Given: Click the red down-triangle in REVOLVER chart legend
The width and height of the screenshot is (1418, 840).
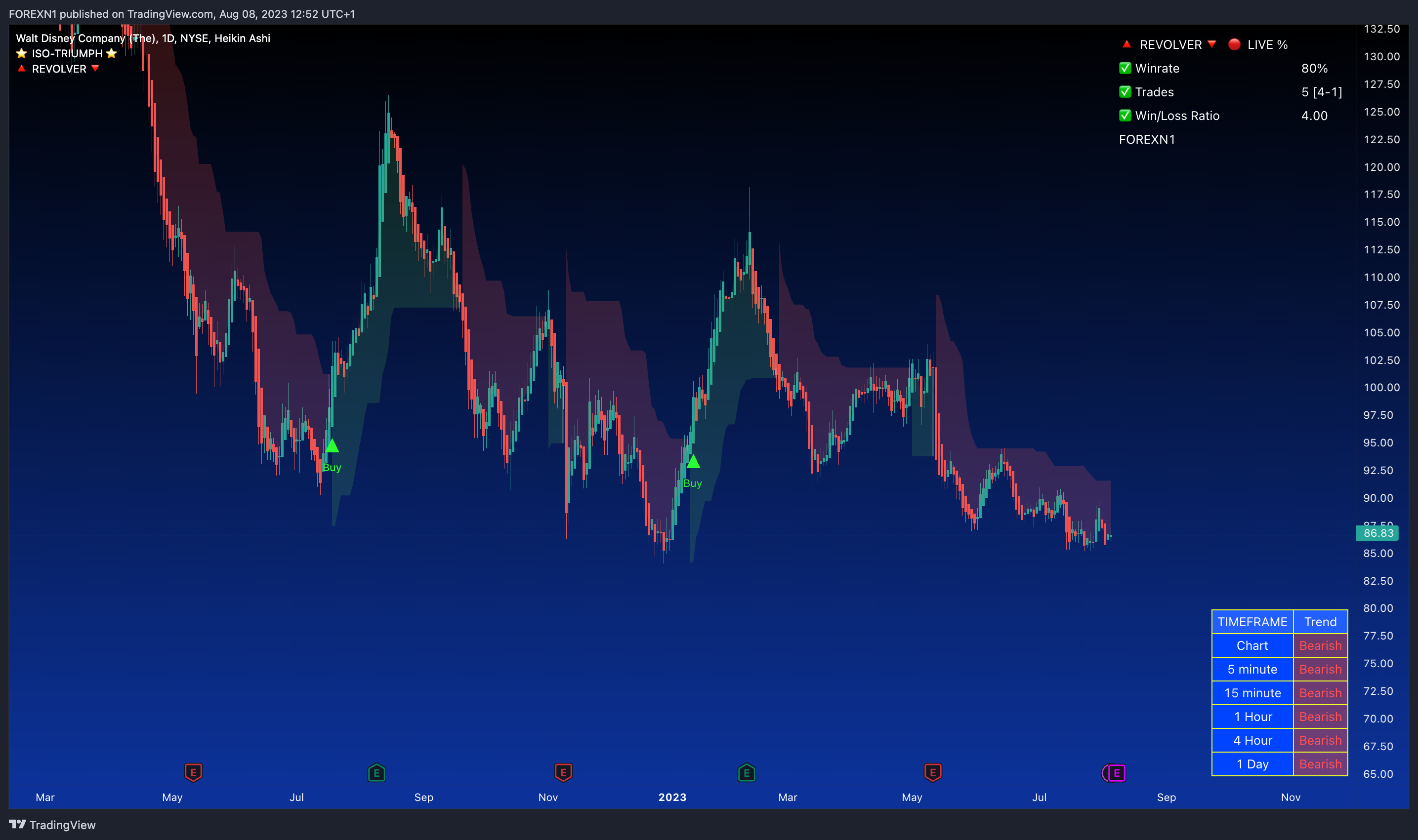Looking at the screenshot, I should pyautogui.click(x=95, y=69).
